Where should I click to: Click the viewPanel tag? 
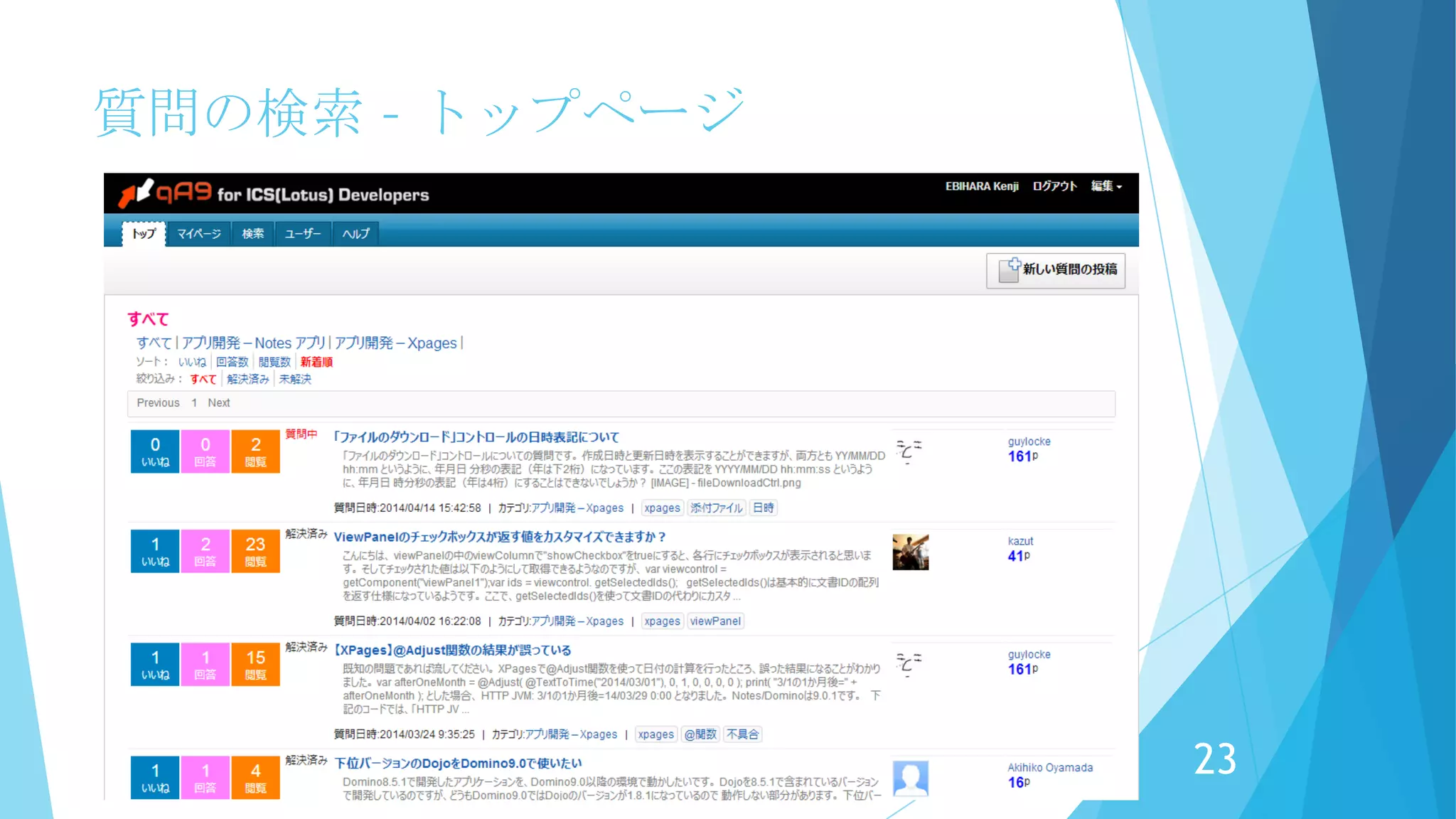[715, 621]
